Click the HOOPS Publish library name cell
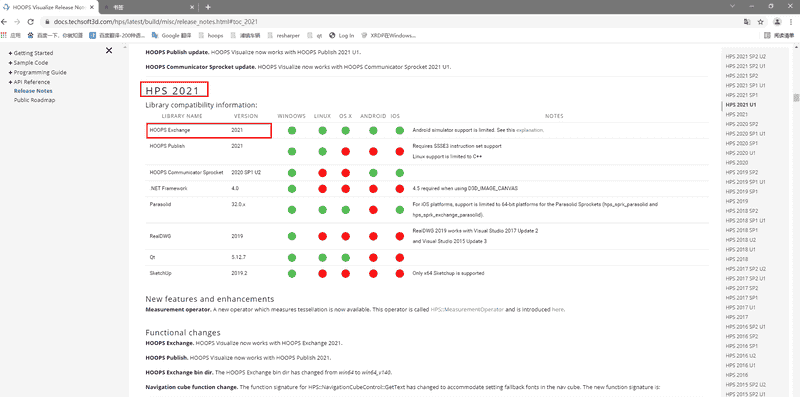800x397 pixels. tap(167, 146)
